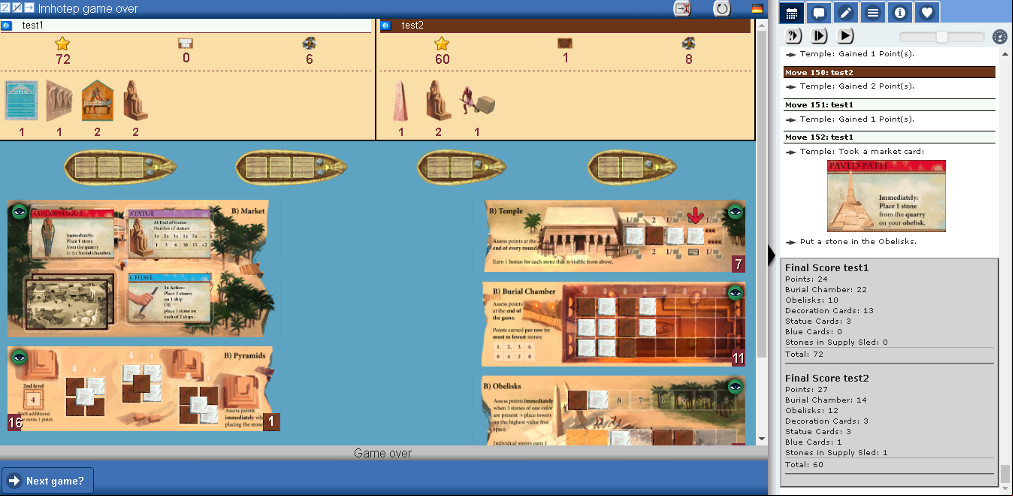1013x496 pixels.
Task: Click the Next game? button
Action: 48,480
